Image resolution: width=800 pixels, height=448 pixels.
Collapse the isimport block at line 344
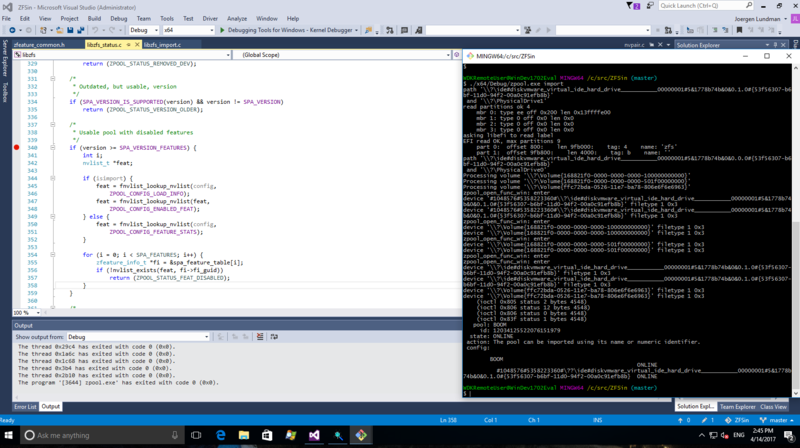click(x=53, y=178)
